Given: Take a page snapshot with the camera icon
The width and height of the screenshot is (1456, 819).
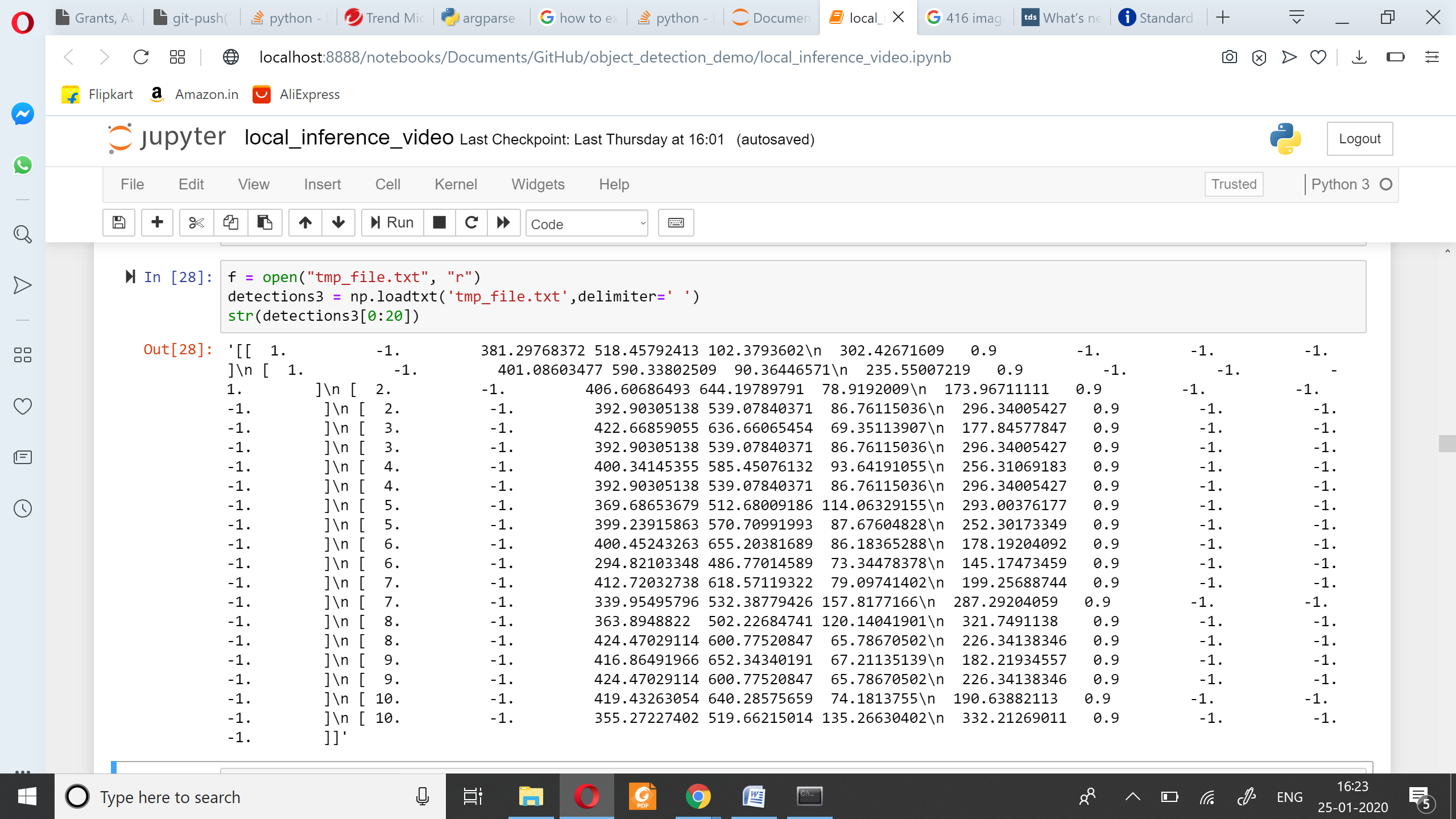Looking at the screenshot, I should point(1229,57).
